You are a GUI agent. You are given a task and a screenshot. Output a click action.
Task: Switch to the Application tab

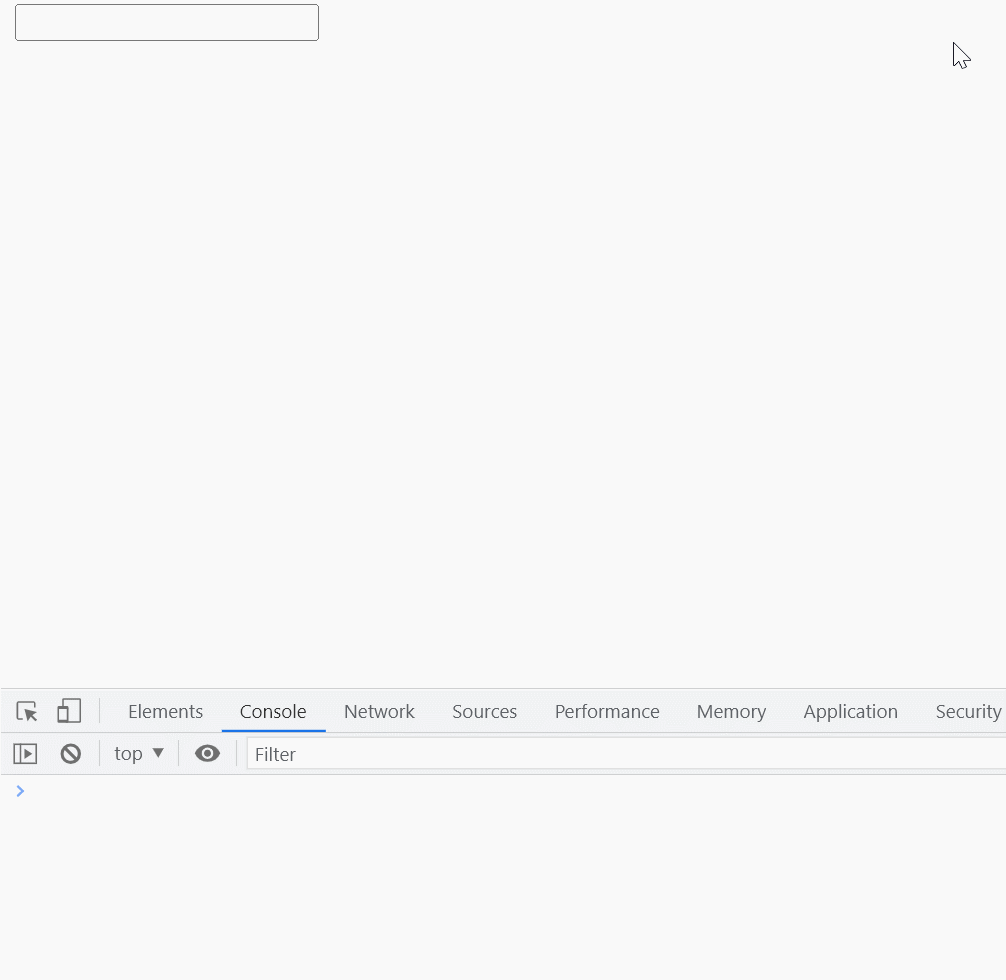coord(851,711)
